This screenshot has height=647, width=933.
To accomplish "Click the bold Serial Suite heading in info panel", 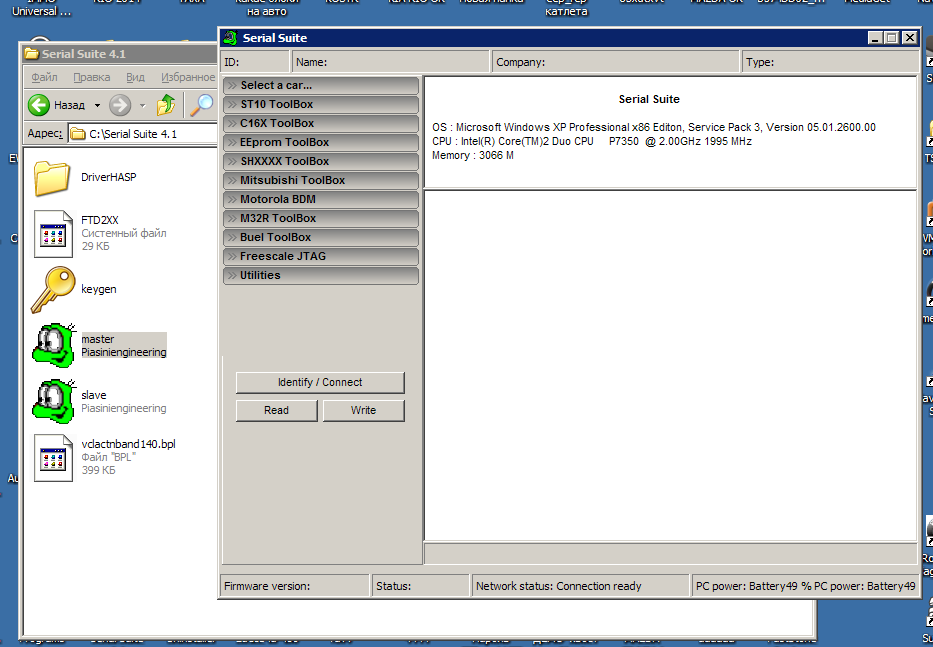I will (649, 99).
